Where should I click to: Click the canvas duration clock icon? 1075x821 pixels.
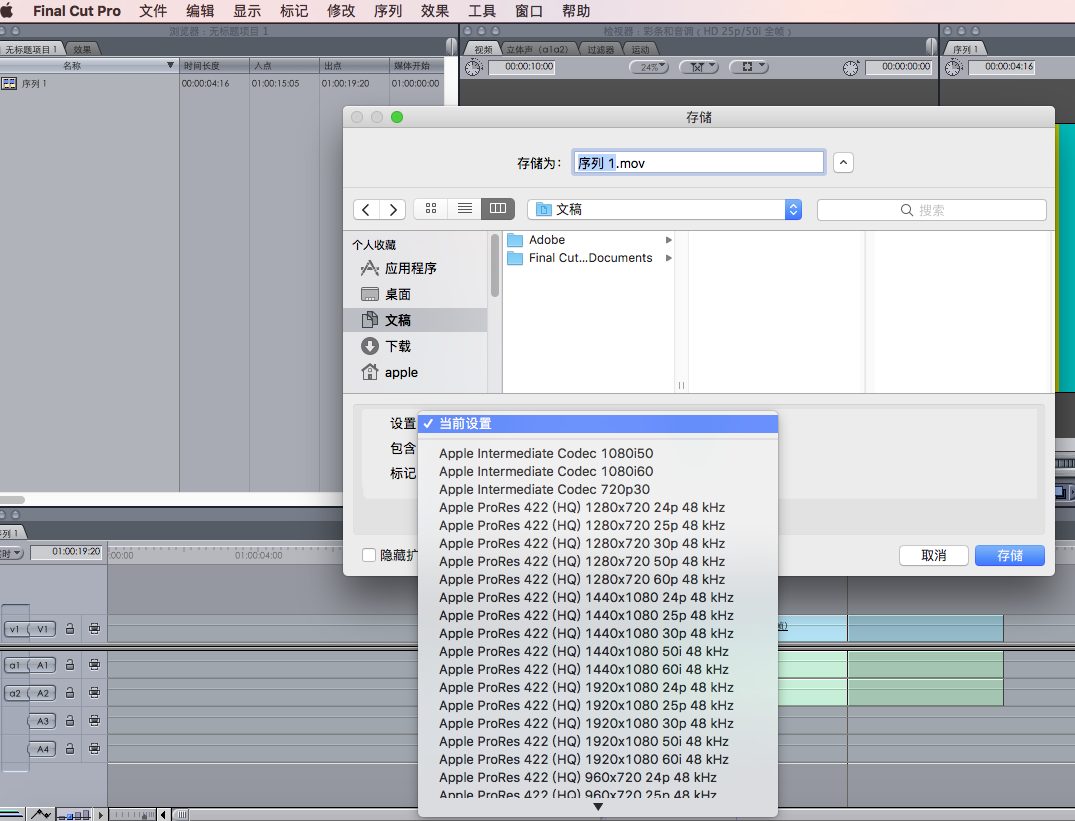click(x=954, y=67)
